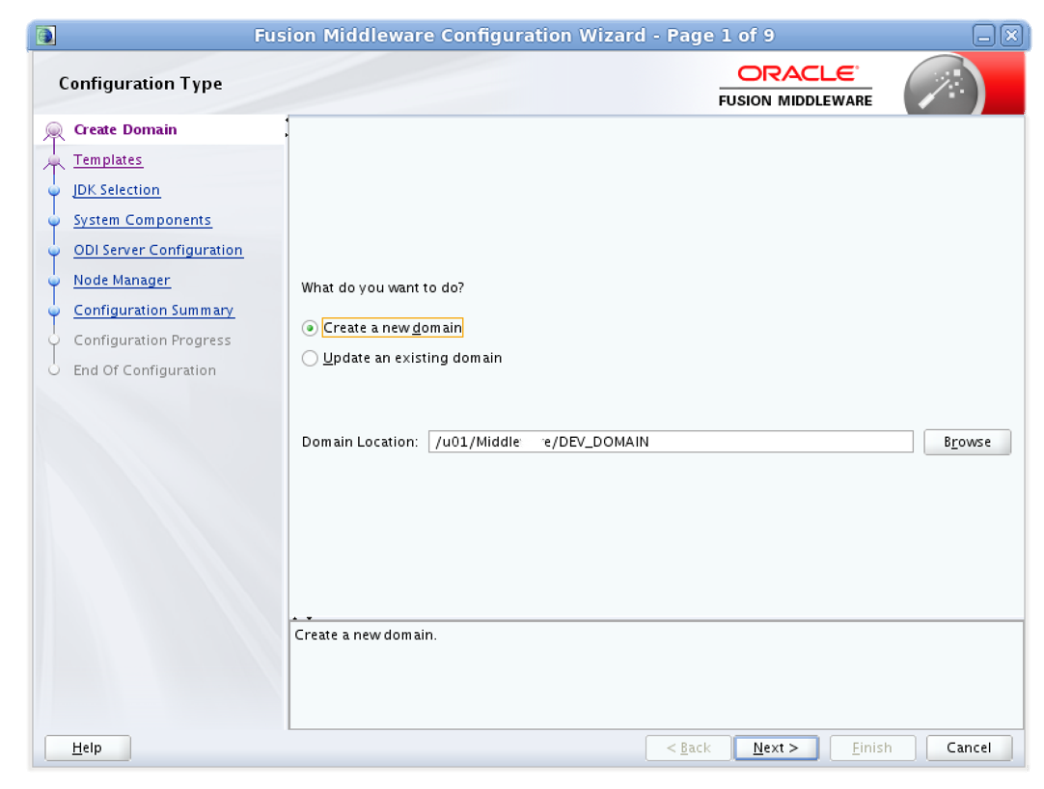Image resolution: width=1044 pixels, height=789 pixels.
Task: View the Configuration Summary step
Action: pos(154,310)
